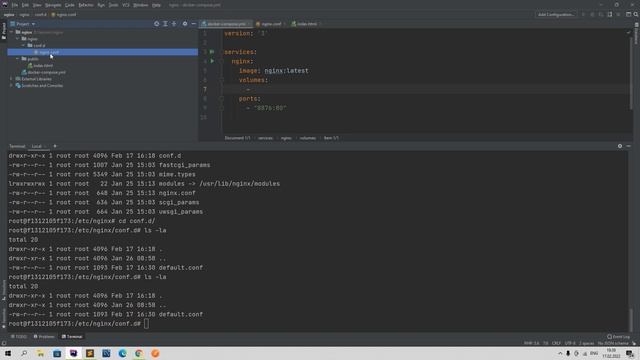Open the Navigate menu

(53, 5)
